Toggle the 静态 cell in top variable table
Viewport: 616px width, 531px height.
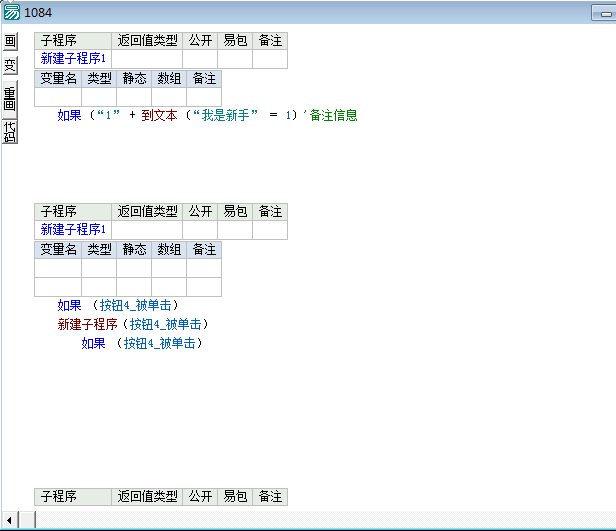[x=134, y=97]
